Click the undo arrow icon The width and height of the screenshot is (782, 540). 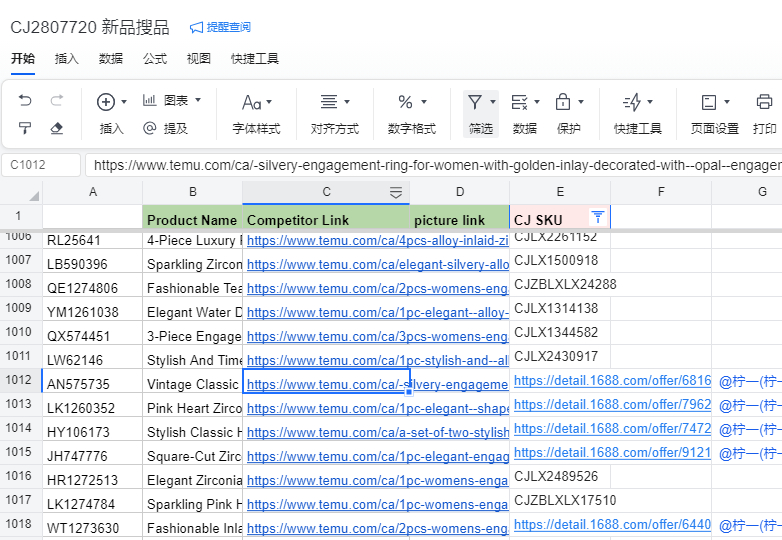pos(25,101)
